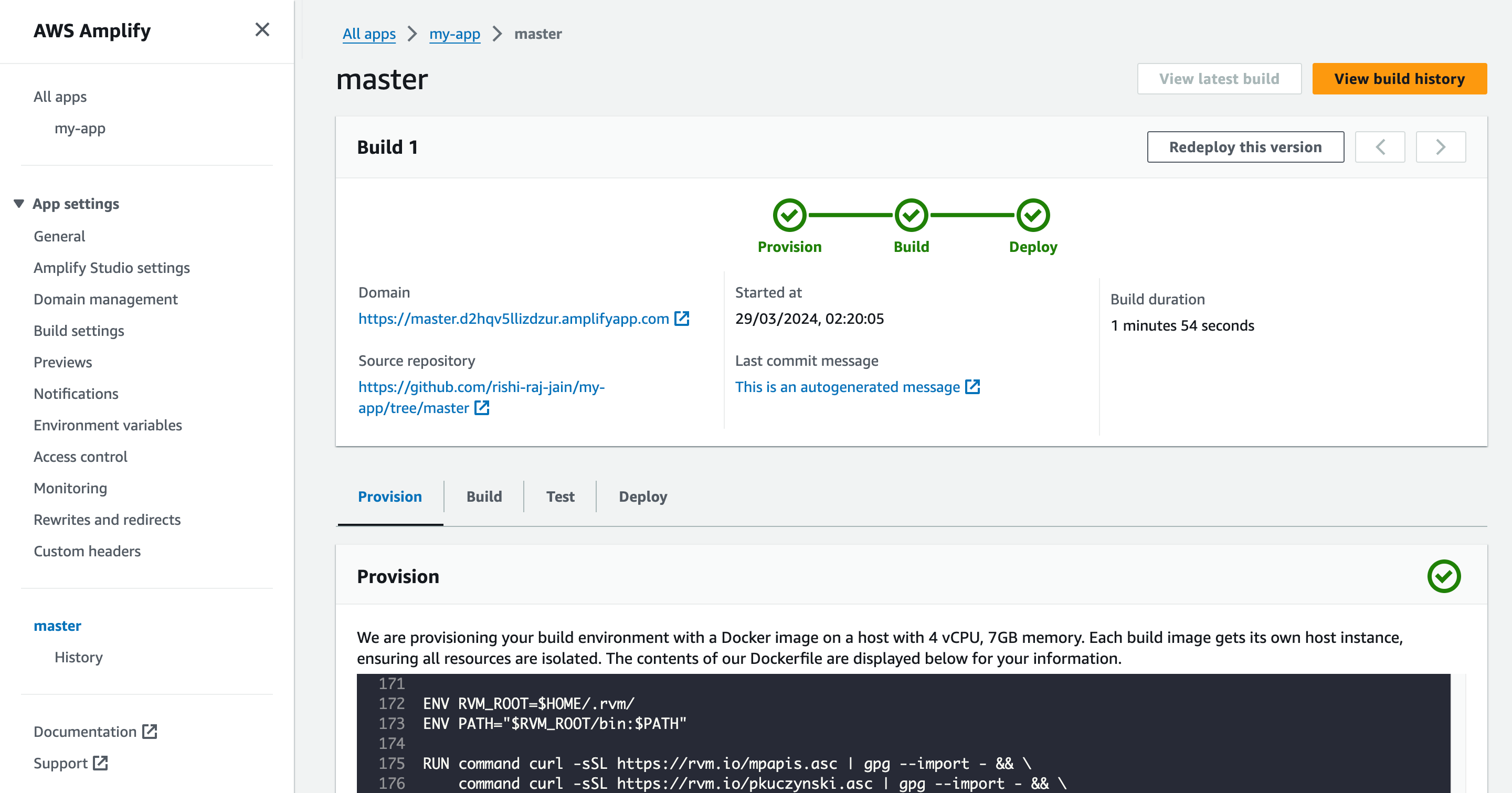Go to the next build with the right arrow
This screenshot has width=1512, height=793.
(x=1441, y=147)
